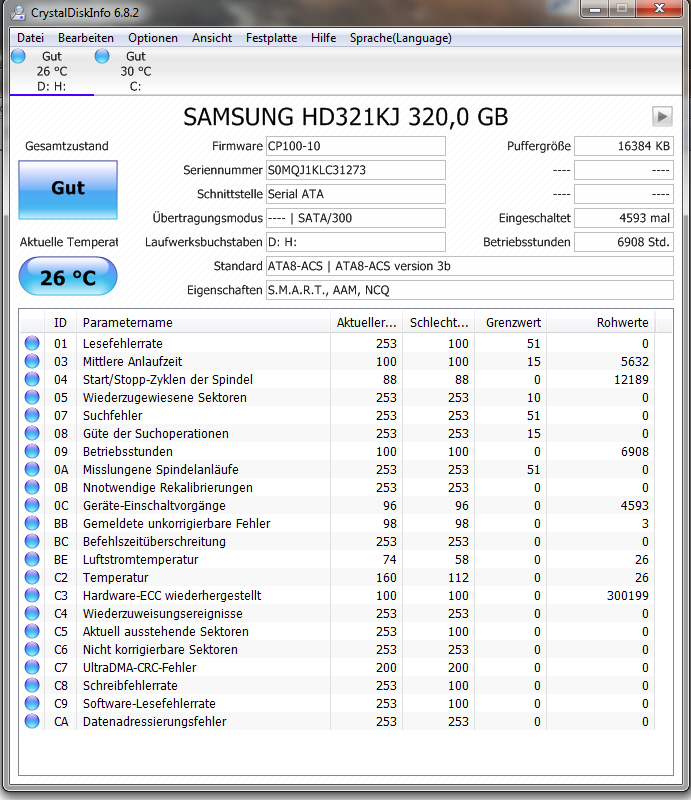The height and width of the screenshot is (800, 691).
Task: Click status orb of Datenadressierungsfehler row
Action: pos(32,721)
